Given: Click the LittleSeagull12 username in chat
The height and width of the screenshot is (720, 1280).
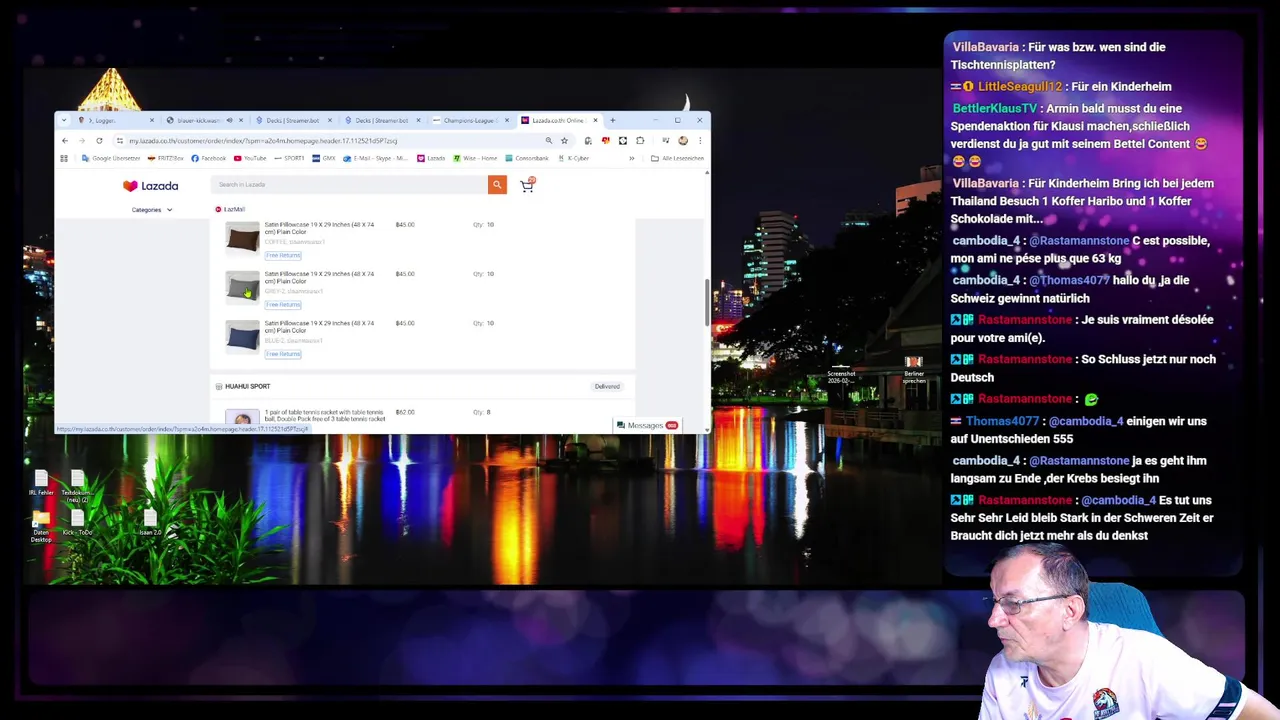Looking at the screenshot, I should [x=1019, y=87].
